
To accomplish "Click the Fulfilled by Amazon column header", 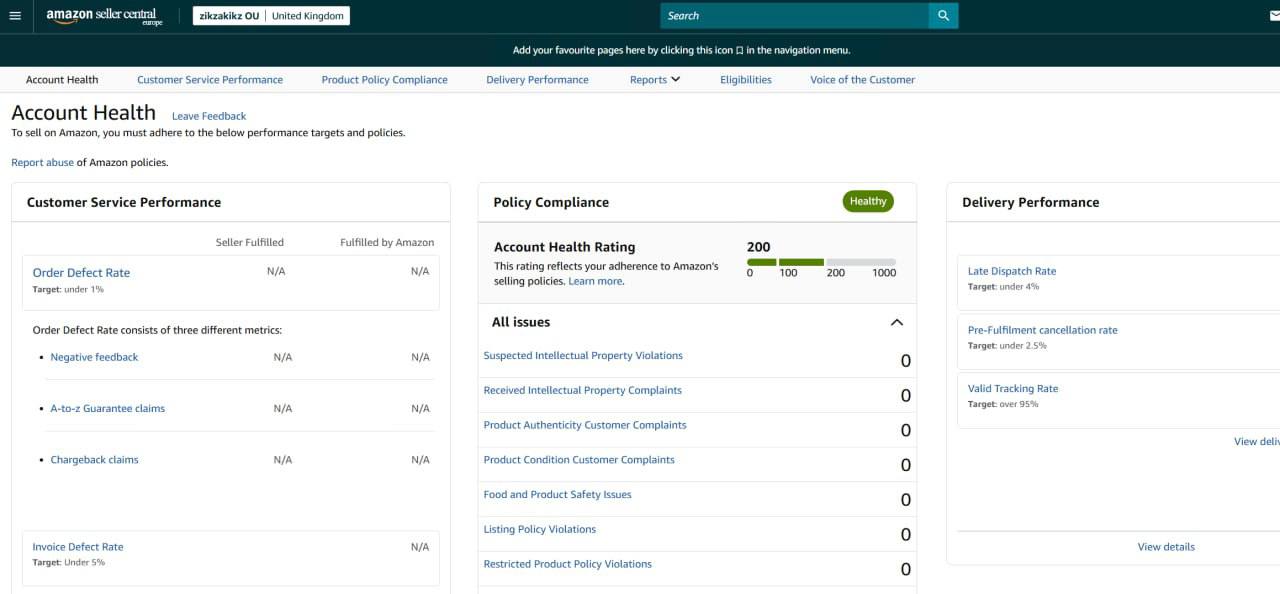I will [387, 242].
